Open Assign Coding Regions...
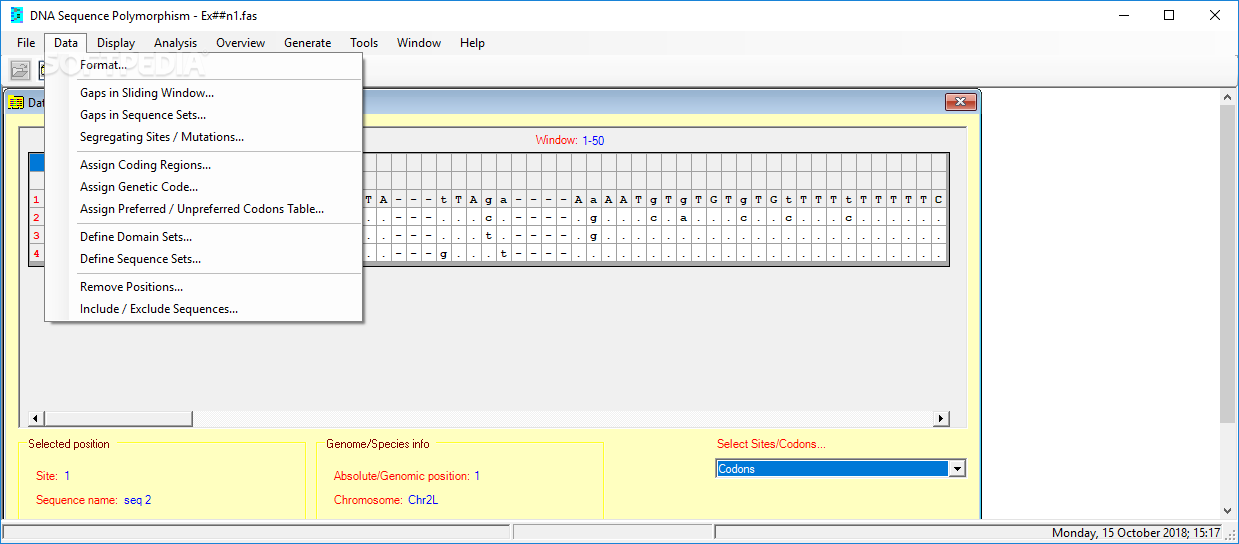1239x544 pixels. (x=204, y=165)
